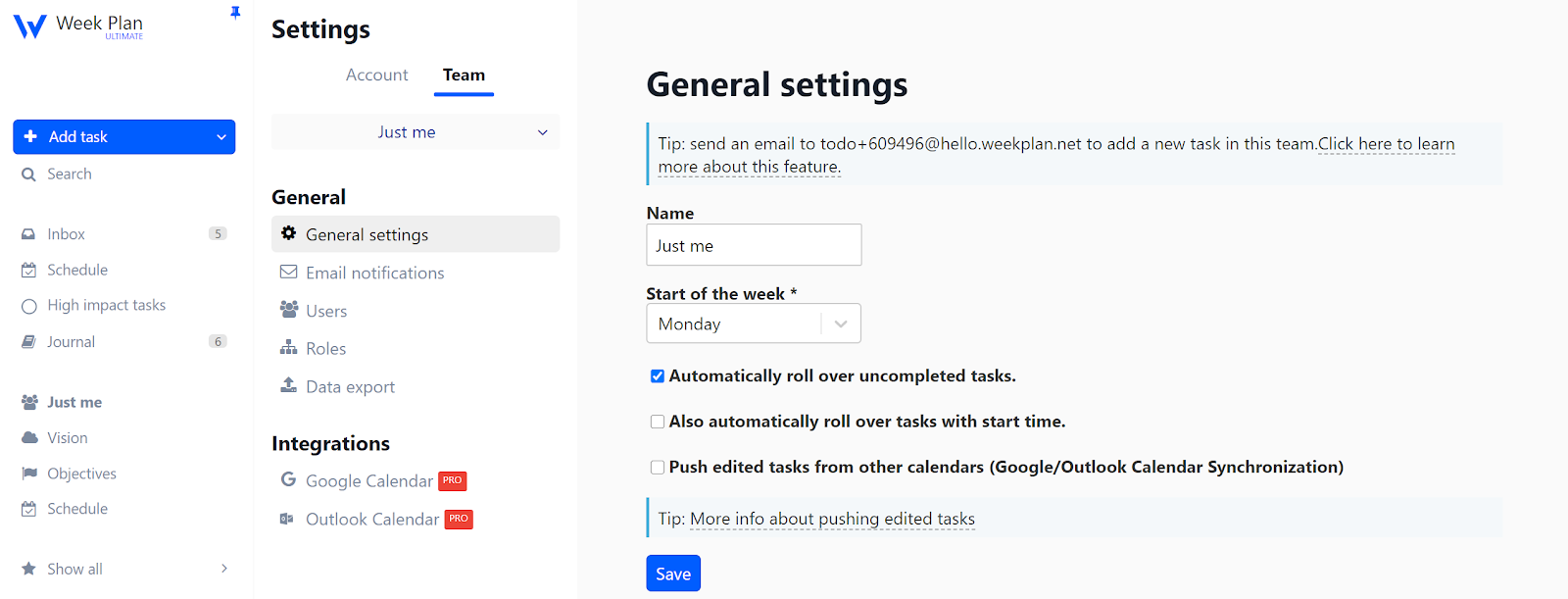
Task: Enable roll over tasks with start time
Action: 658,422
